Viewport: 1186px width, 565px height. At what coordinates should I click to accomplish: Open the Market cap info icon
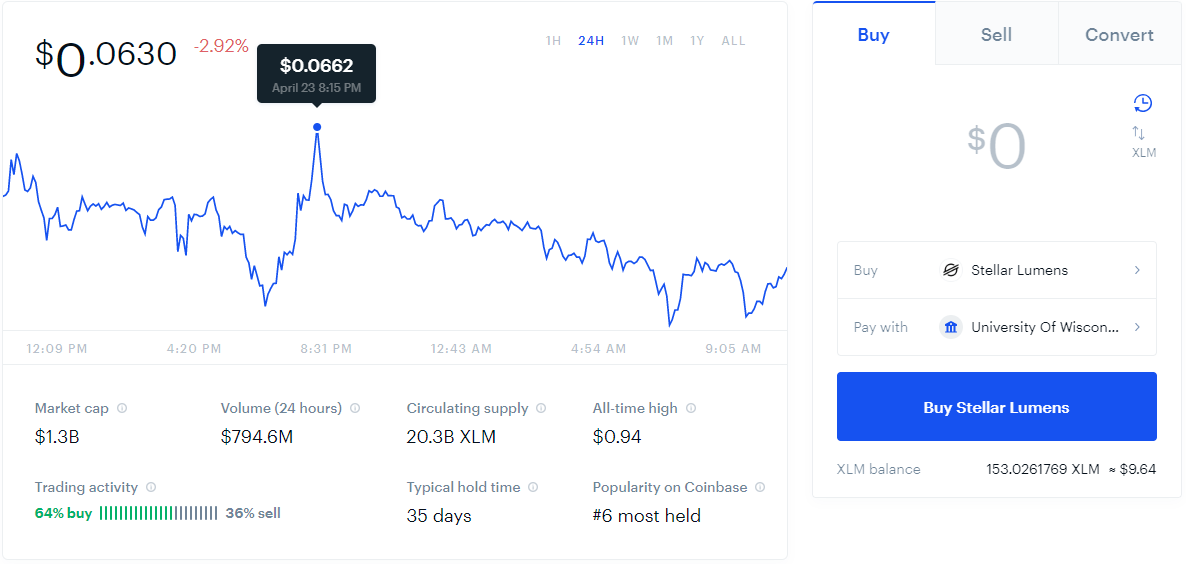click(122, 408)
